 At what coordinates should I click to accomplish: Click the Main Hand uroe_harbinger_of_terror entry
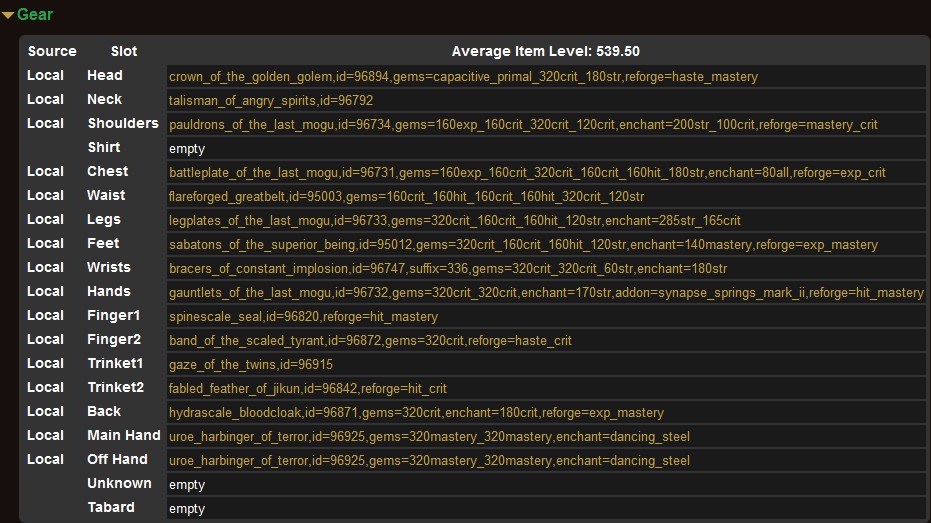[x=429, y=437]
